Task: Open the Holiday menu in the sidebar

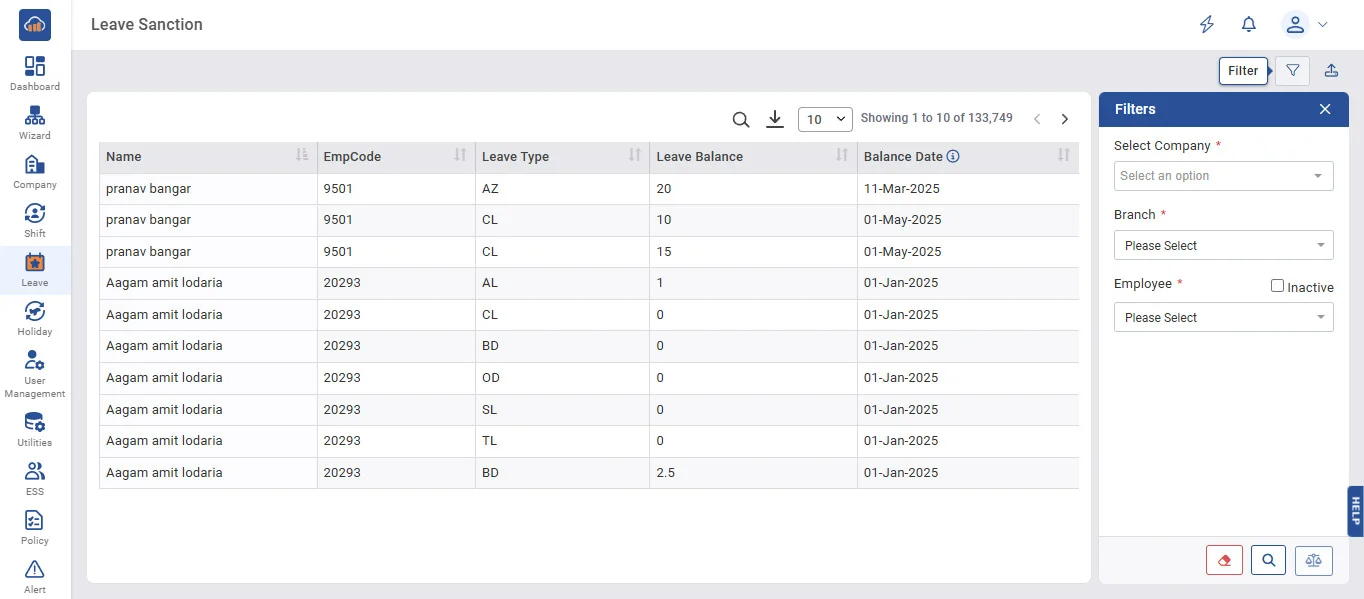Action: (35, 318)
